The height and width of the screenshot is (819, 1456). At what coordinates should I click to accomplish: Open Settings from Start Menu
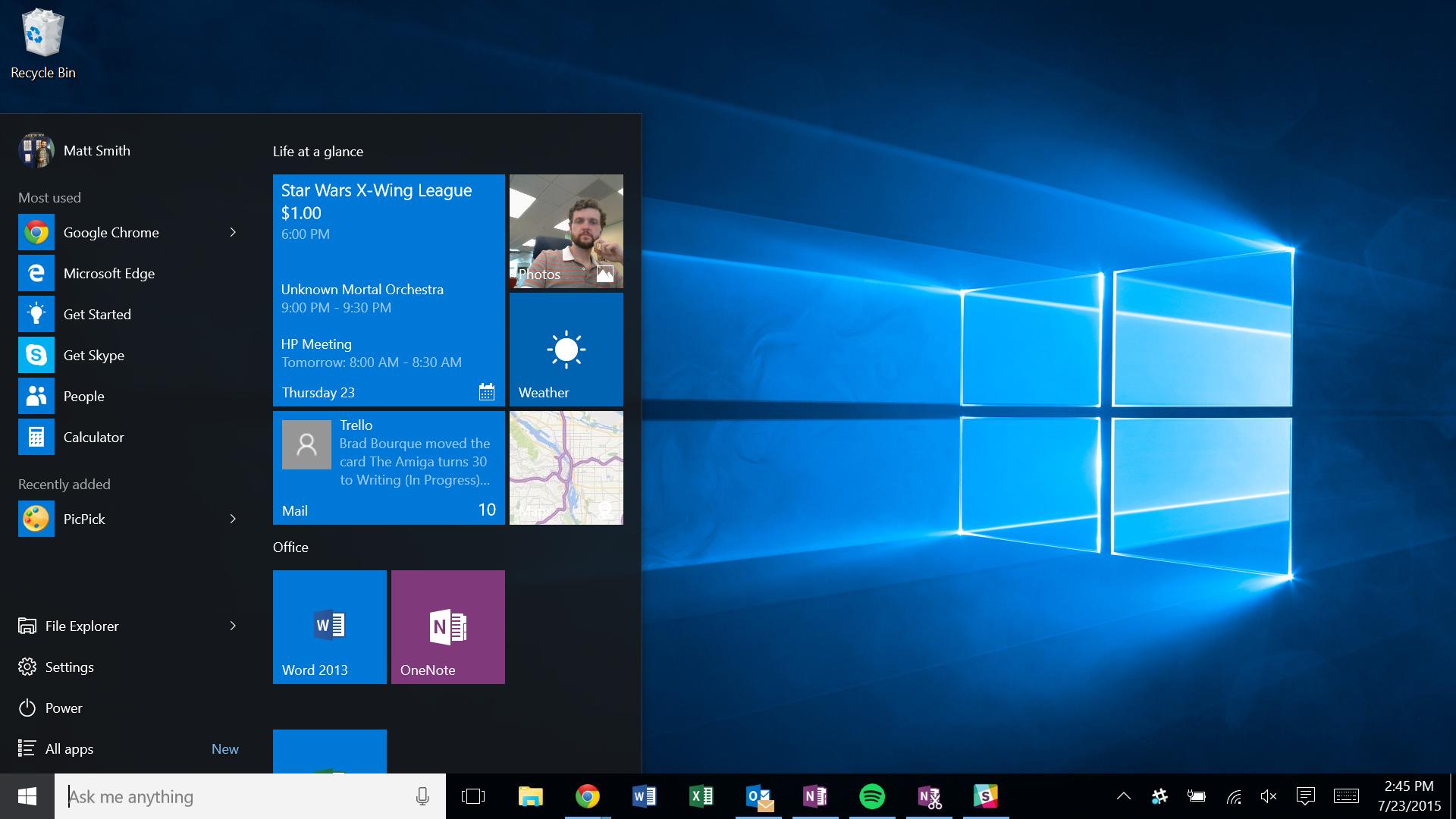70,666
